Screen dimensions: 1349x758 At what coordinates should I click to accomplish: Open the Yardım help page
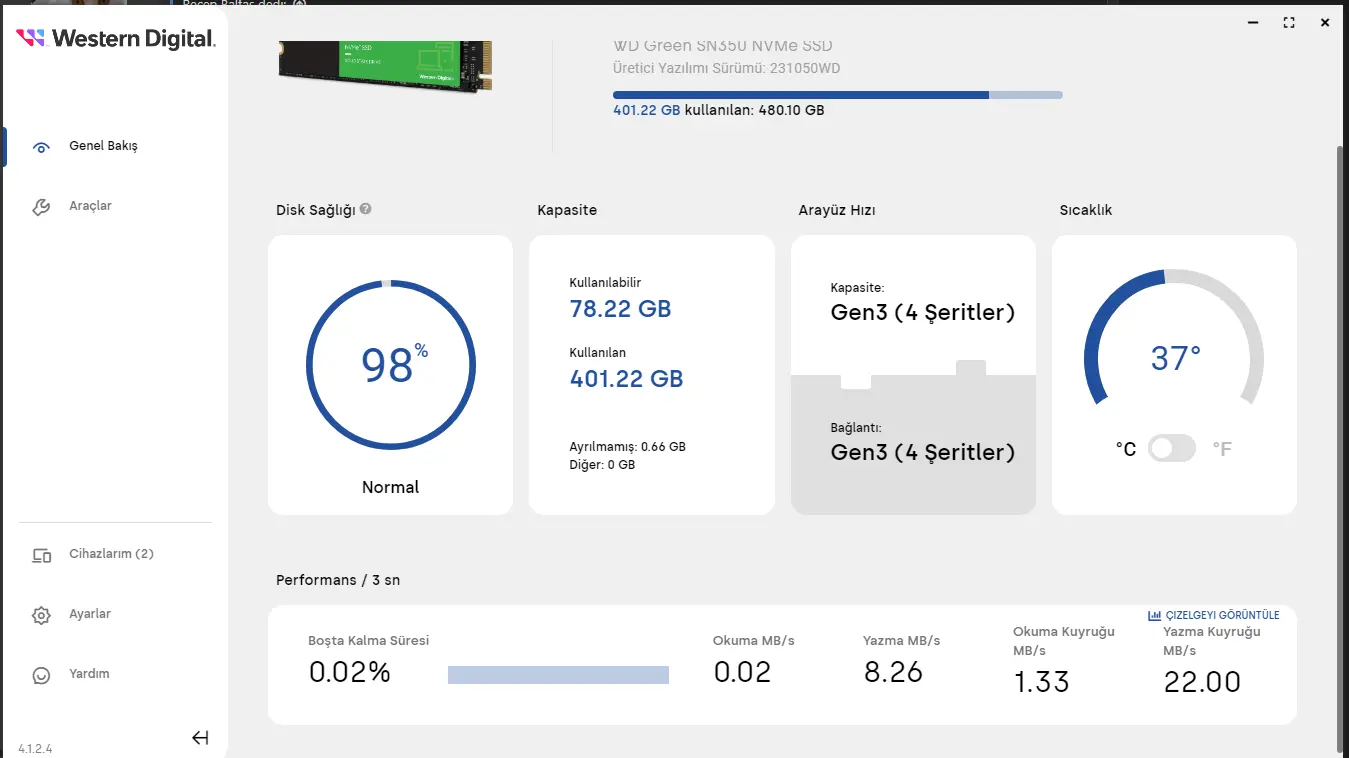(x=89, y=674)
